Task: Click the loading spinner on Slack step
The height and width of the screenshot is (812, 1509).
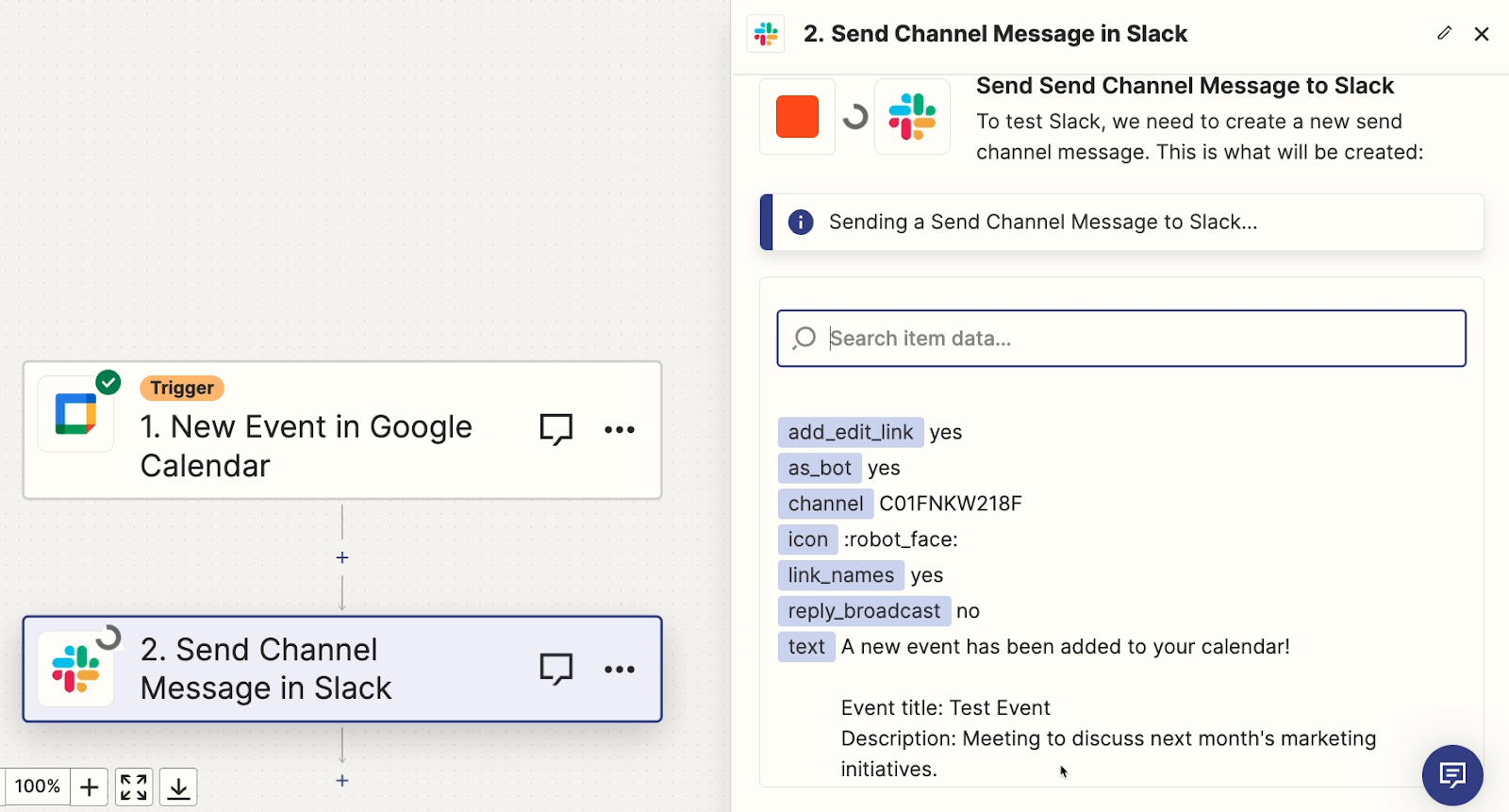Action: (x=108, y=638)
